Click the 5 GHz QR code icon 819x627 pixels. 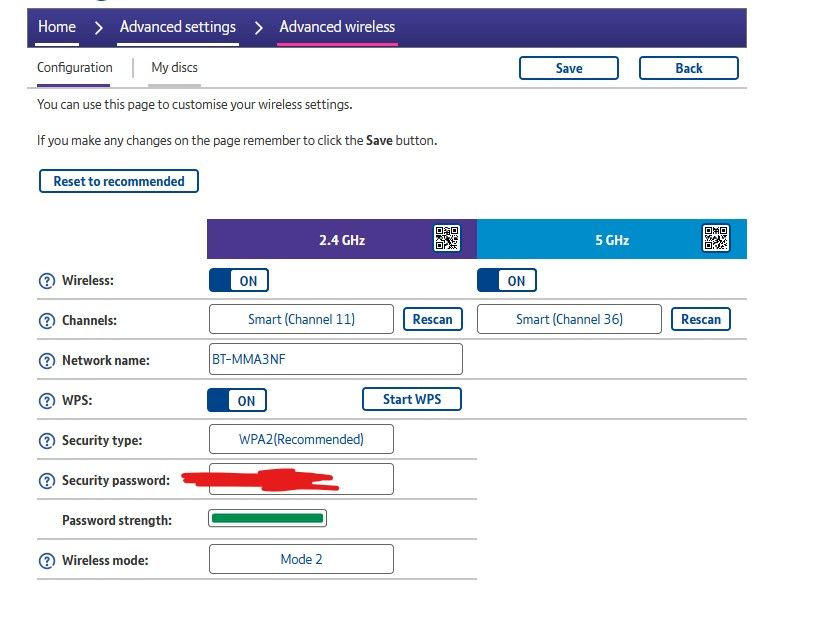tap(717, 238)
